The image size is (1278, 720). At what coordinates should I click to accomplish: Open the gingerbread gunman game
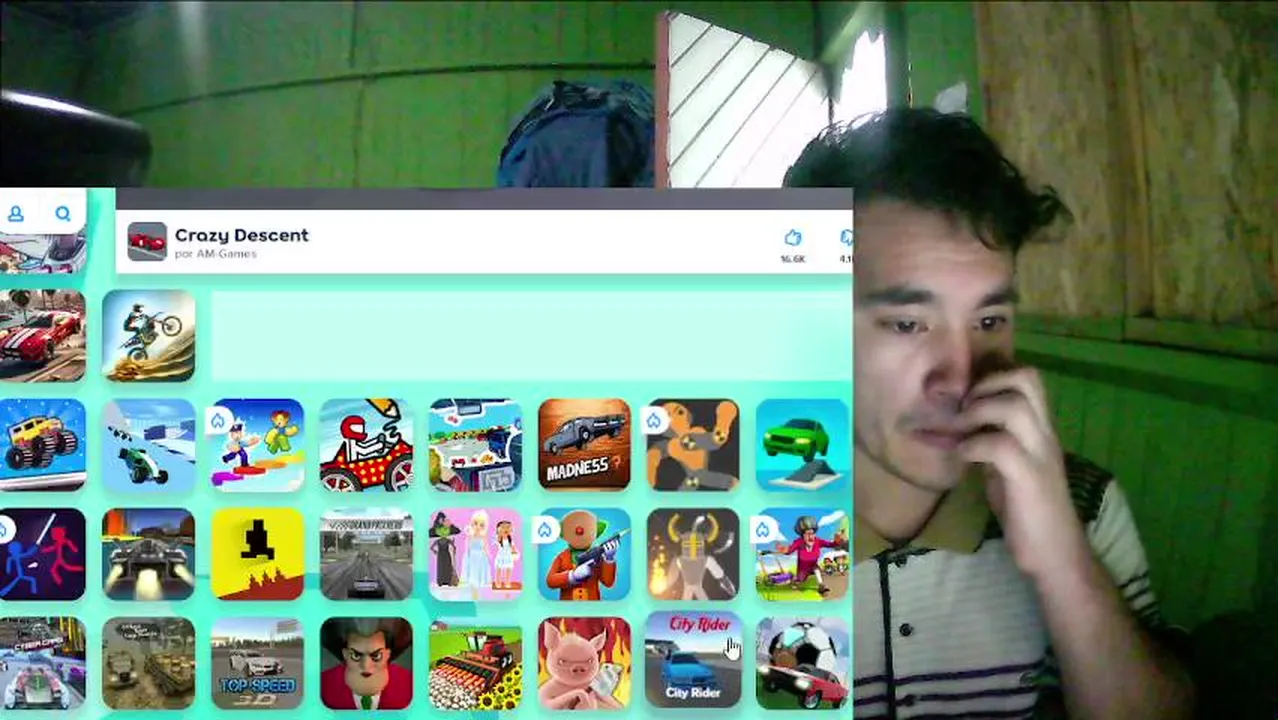click(584, 554)
